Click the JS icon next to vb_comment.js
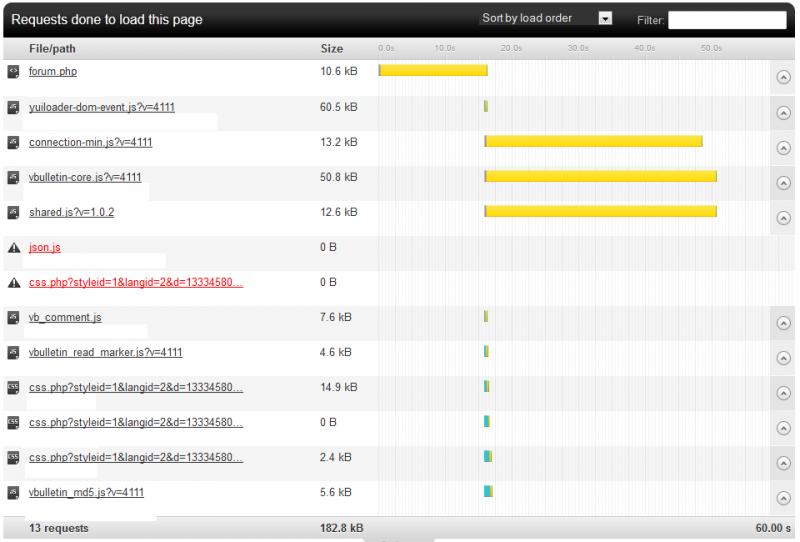 [13, 317]
